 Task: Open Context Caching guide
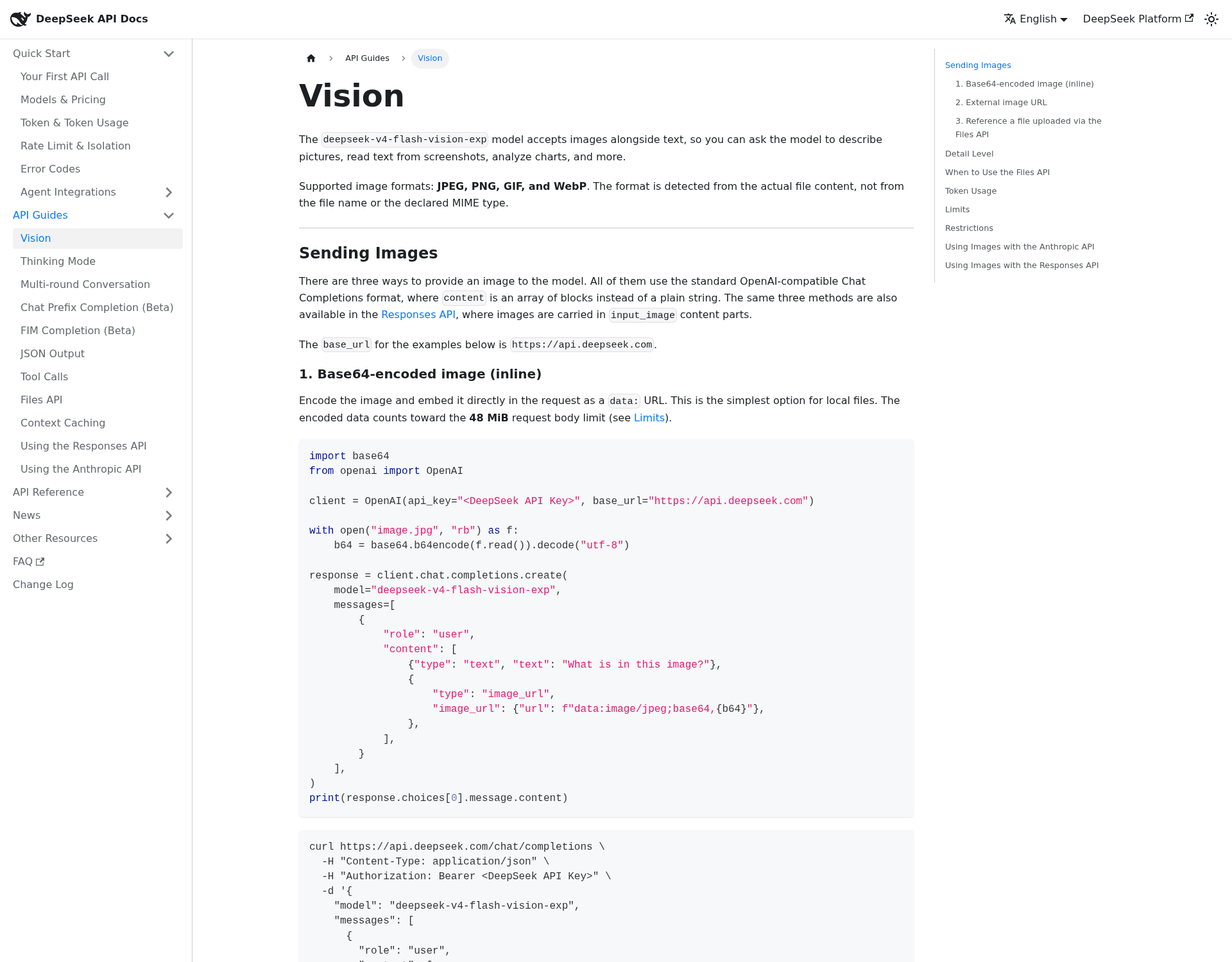click(x=98, y=423)
